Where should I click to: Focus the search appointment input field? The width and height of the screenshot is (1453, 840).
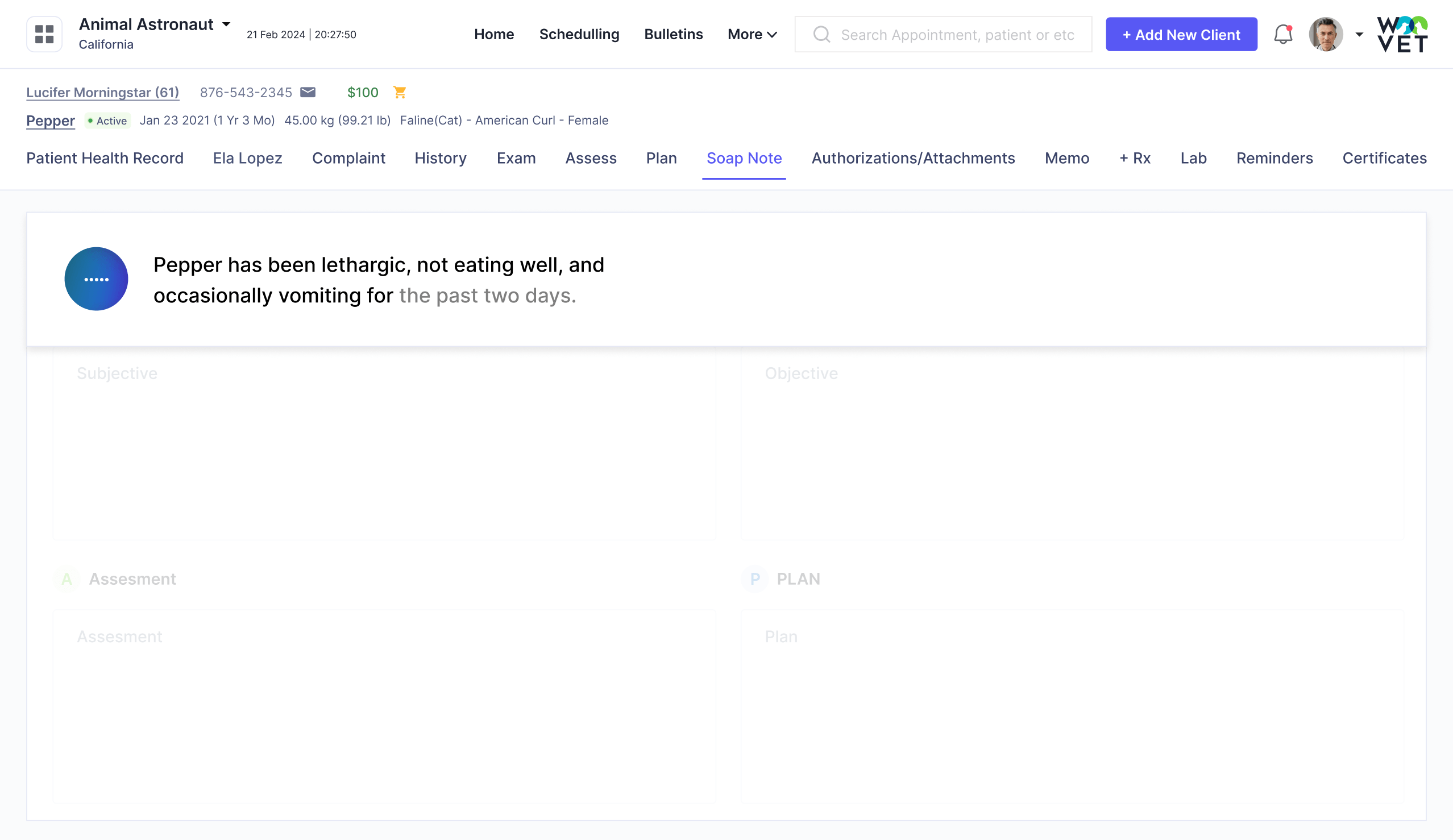957,35
